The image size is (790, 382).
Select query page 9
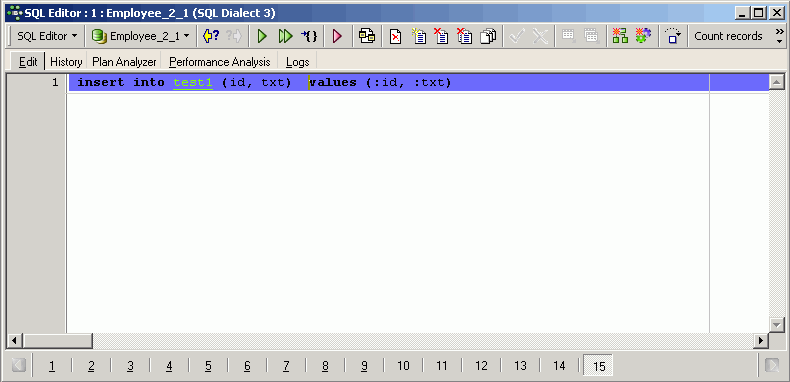pyautogui.click(x=364, y=366)
